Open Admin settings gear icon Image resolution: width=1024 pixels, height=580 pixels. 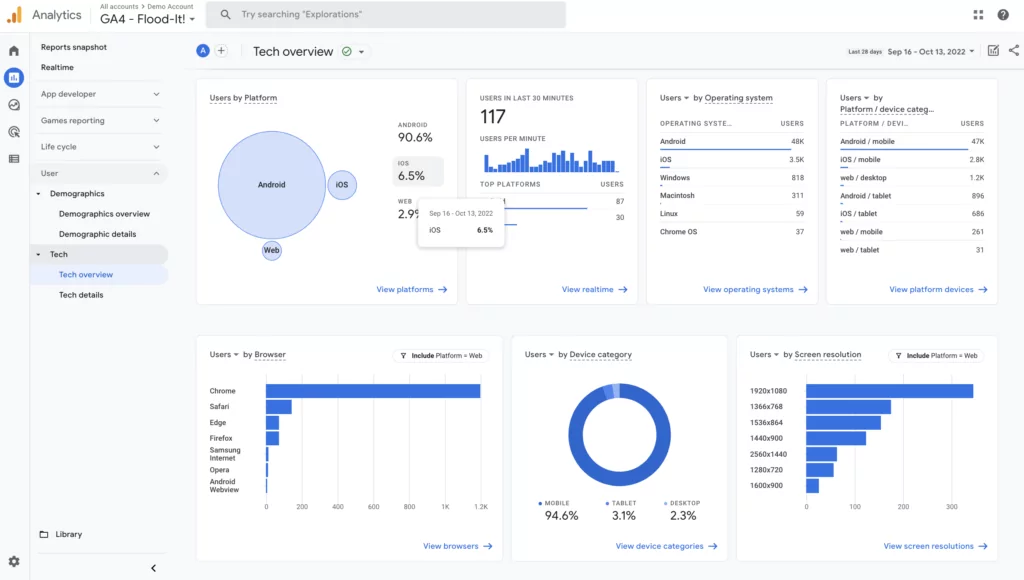pyautogui.click(x=14, y=562)
